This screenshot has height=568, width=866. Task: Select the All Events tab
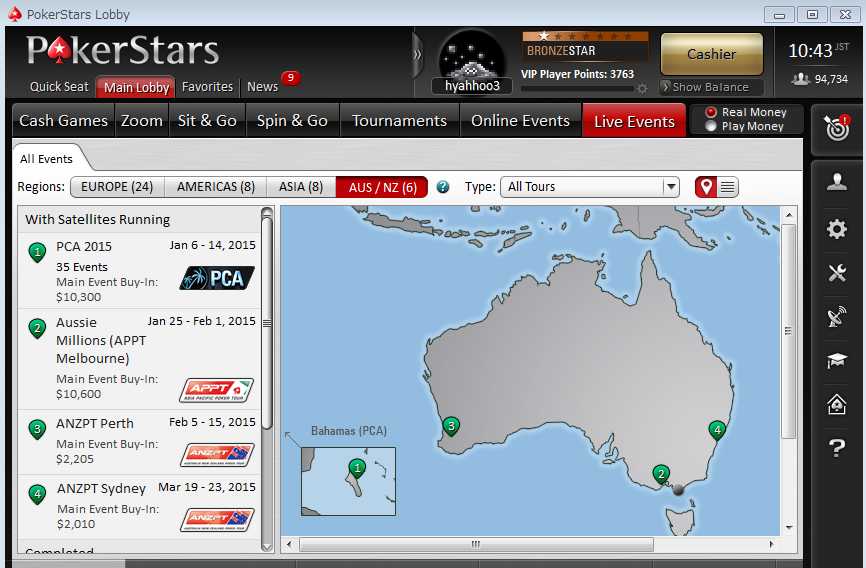coord(46,159)
